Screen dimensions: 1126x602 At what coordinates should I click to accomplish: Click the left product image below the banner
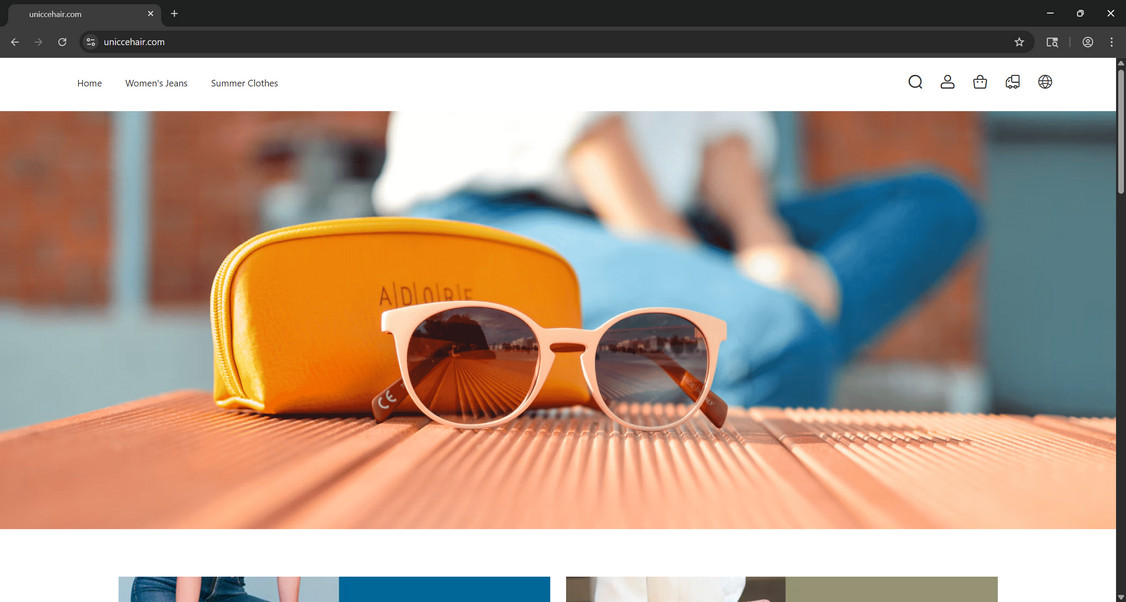pyautogui.click(x=333, y=589)
